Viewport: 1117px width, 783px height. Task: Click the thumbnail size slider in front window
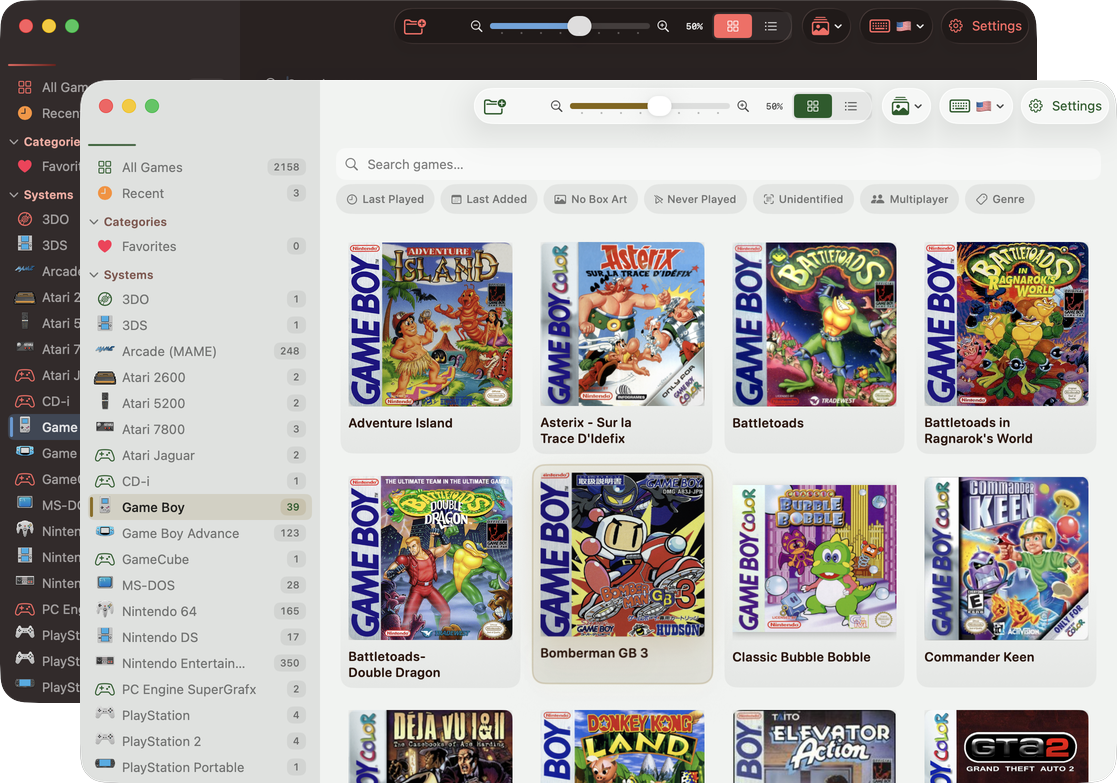pos(650,106)
